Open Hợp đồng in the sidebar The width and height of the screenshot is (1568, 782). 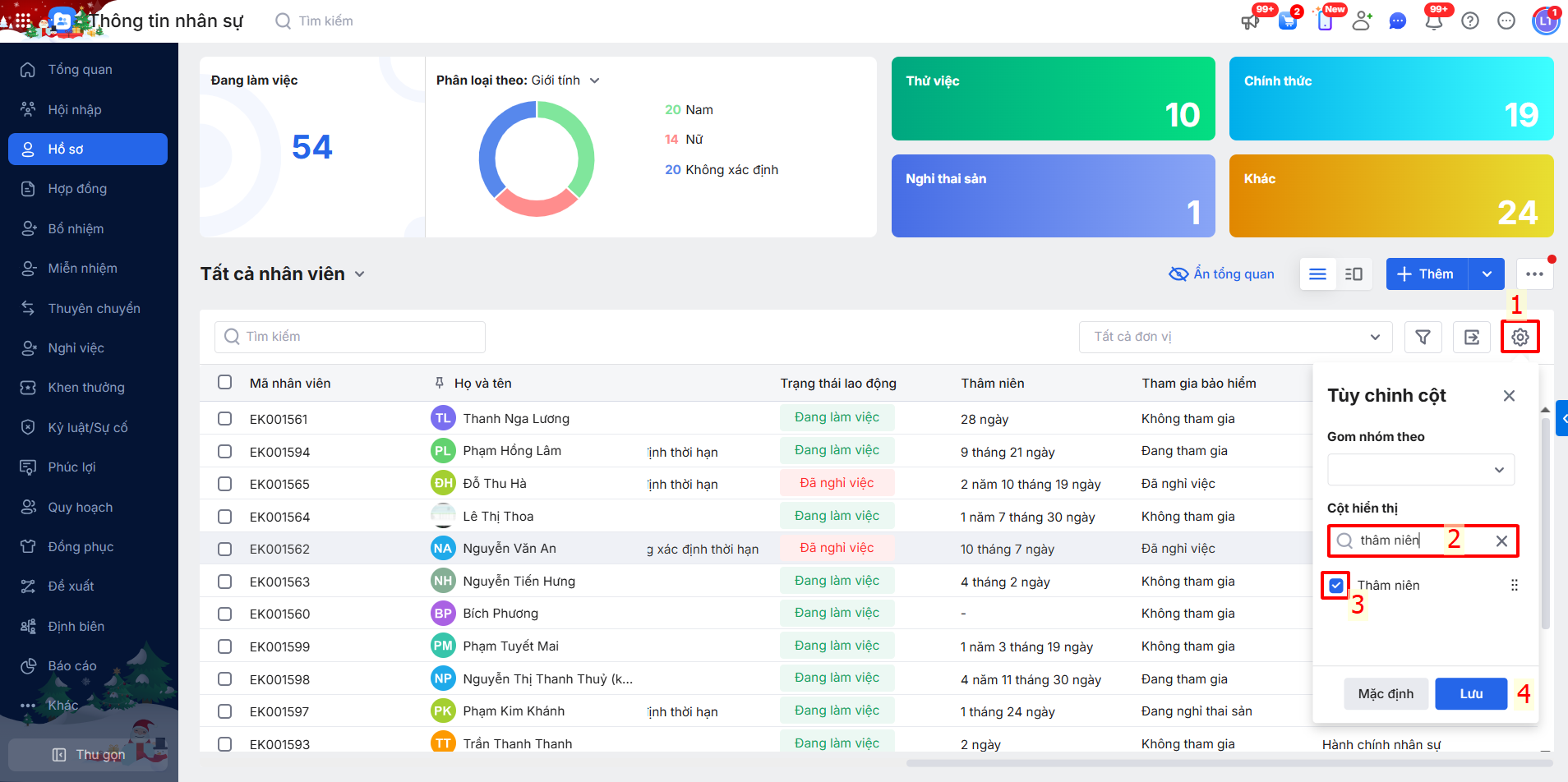77,189
